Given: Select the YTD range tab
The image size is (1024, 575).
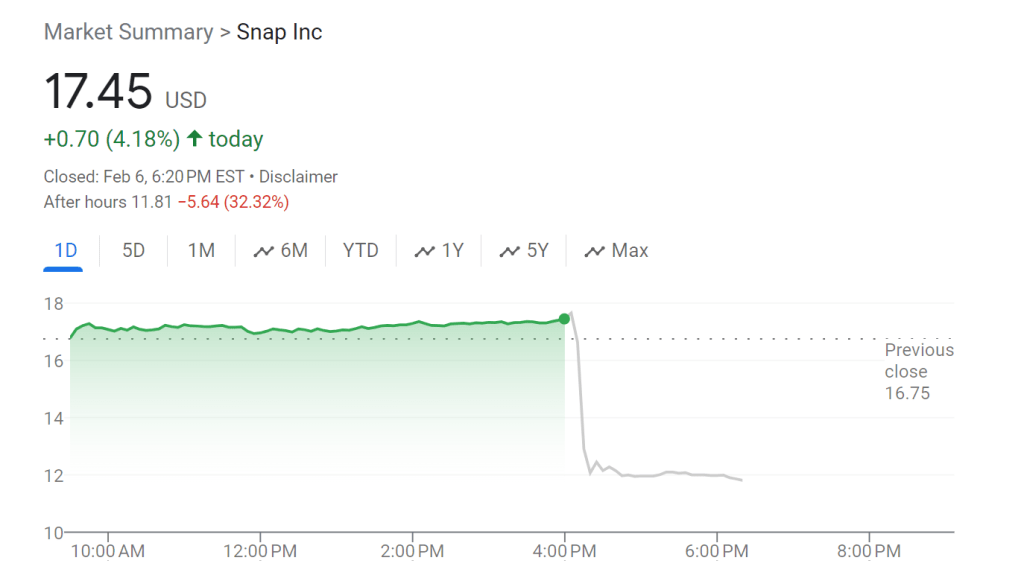Looking at the screenshot, I should coord(361,251).
